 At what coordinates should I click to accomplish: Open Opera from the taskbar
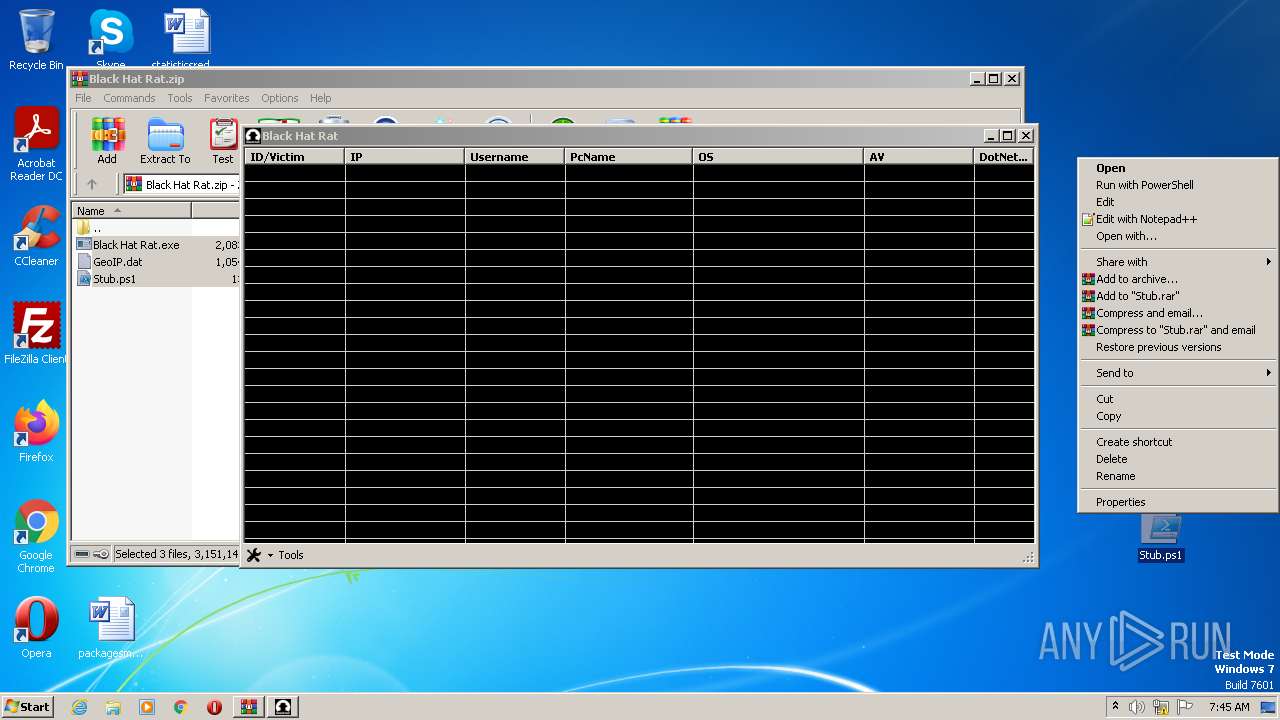pos(215,707)
